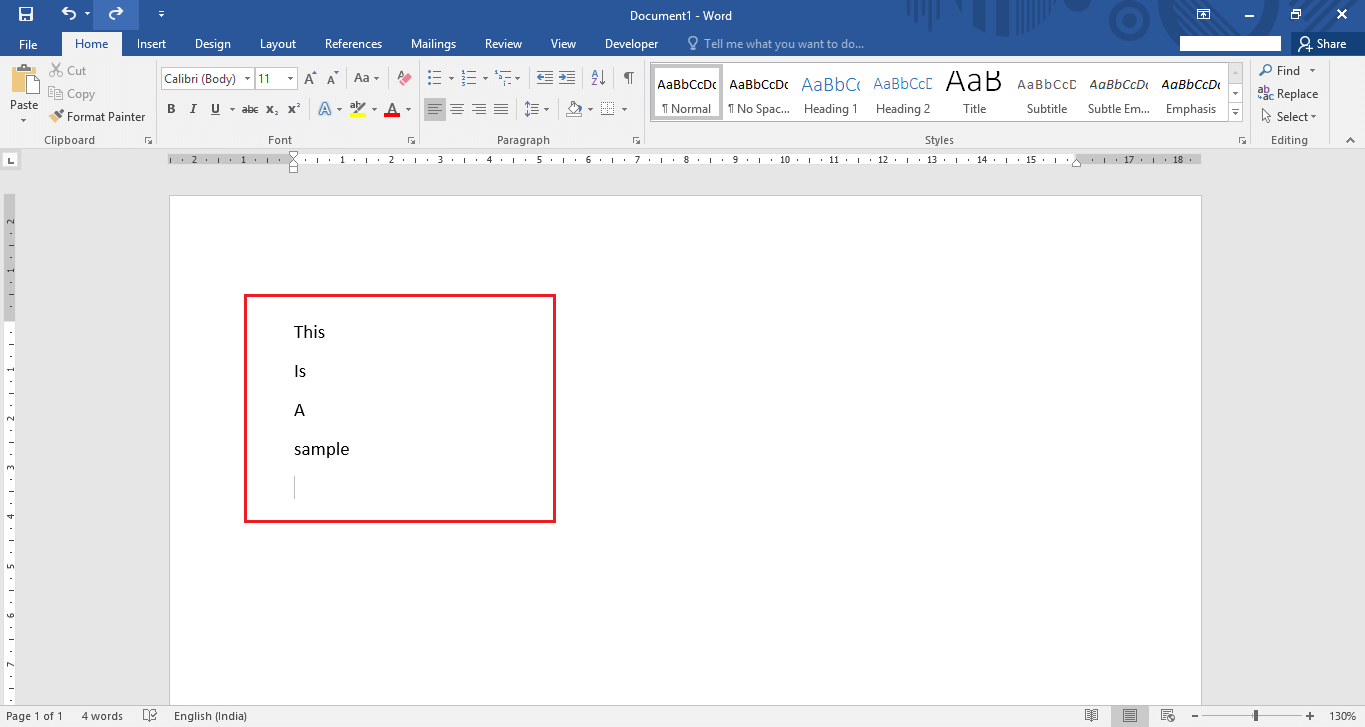The height and width of the screenshot is (727, 1365).
Task: Select the bullet list icon
Action: pos(434,77)
